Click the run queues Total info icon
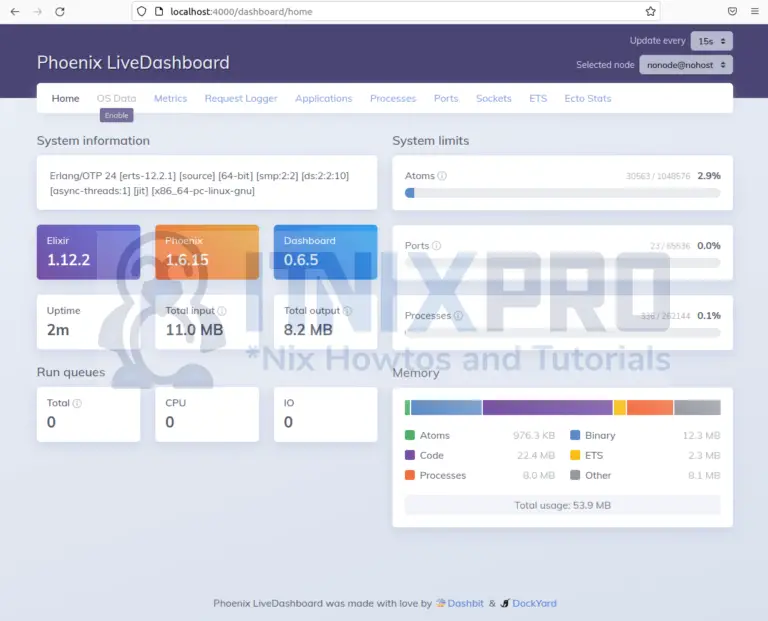This screenshot has width=768, height=621. tap(77, 403)
